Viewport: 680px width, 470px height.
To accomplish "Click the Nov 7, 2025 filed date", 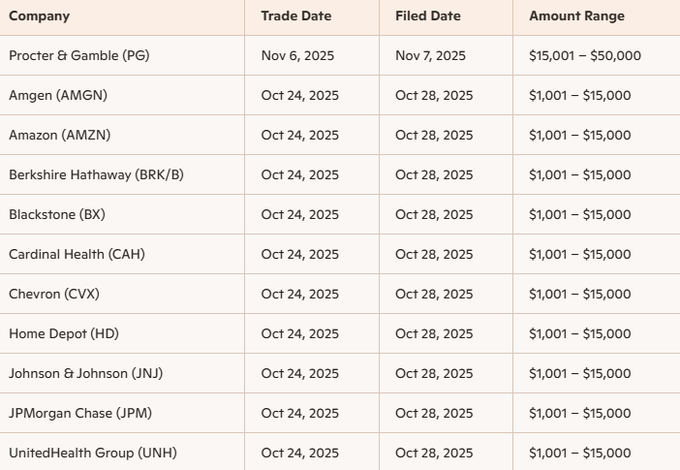I will click(429, 56).
